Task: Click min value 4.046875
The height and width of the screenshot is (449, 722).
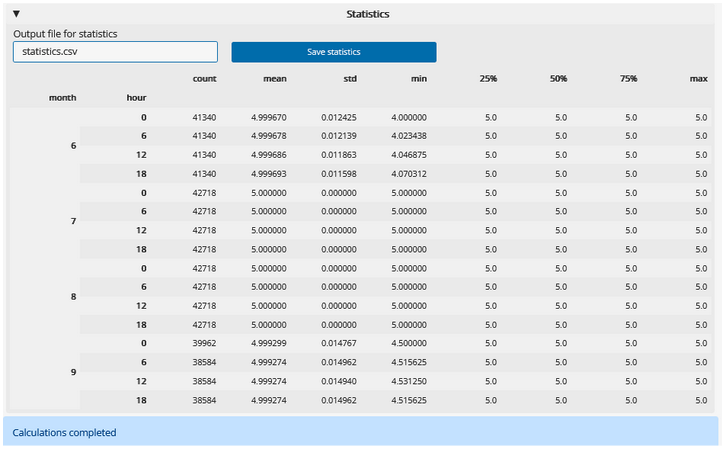Action: pyautogui.click(x=409, y=155)
